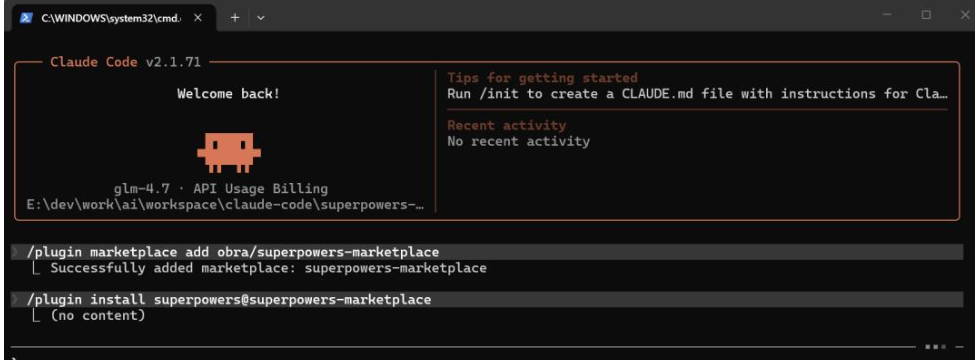Open a new terminal tab with plus
Image resolution: width=975 pixels, height=360 pixels.
tap(234, 18)
